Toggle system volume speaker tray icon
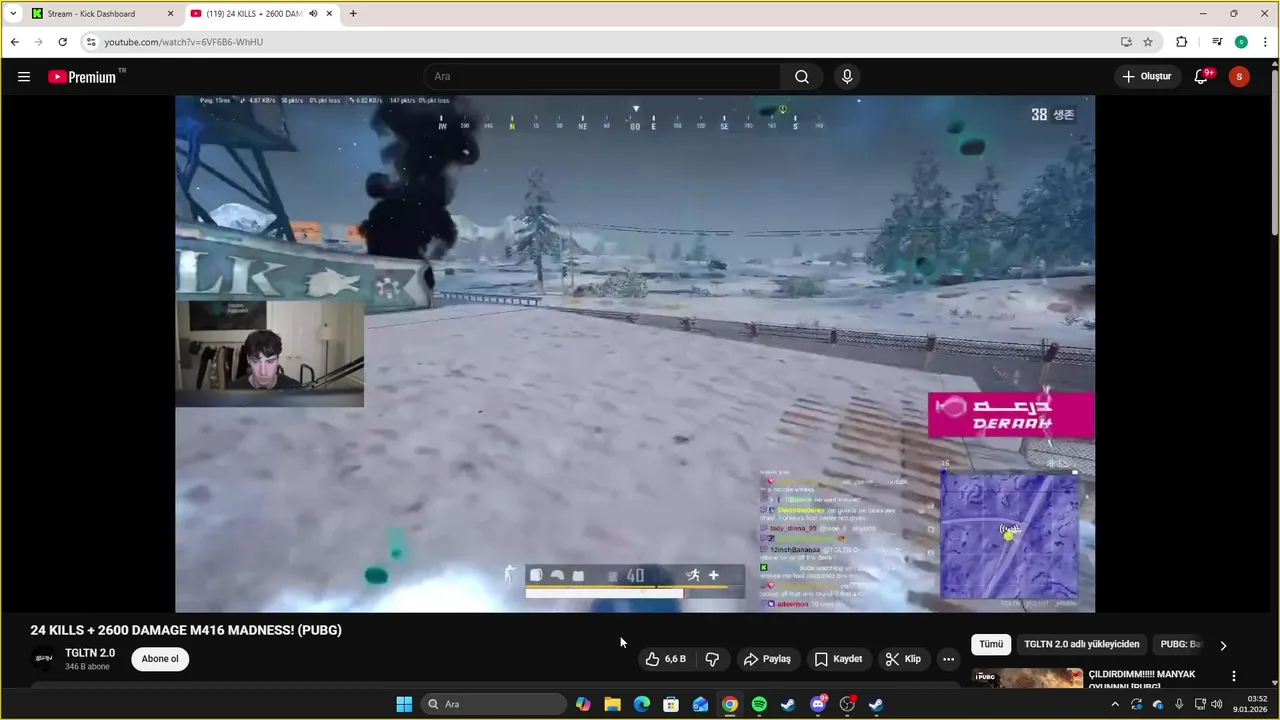The image size is (1280, 720). point(1216,704)
